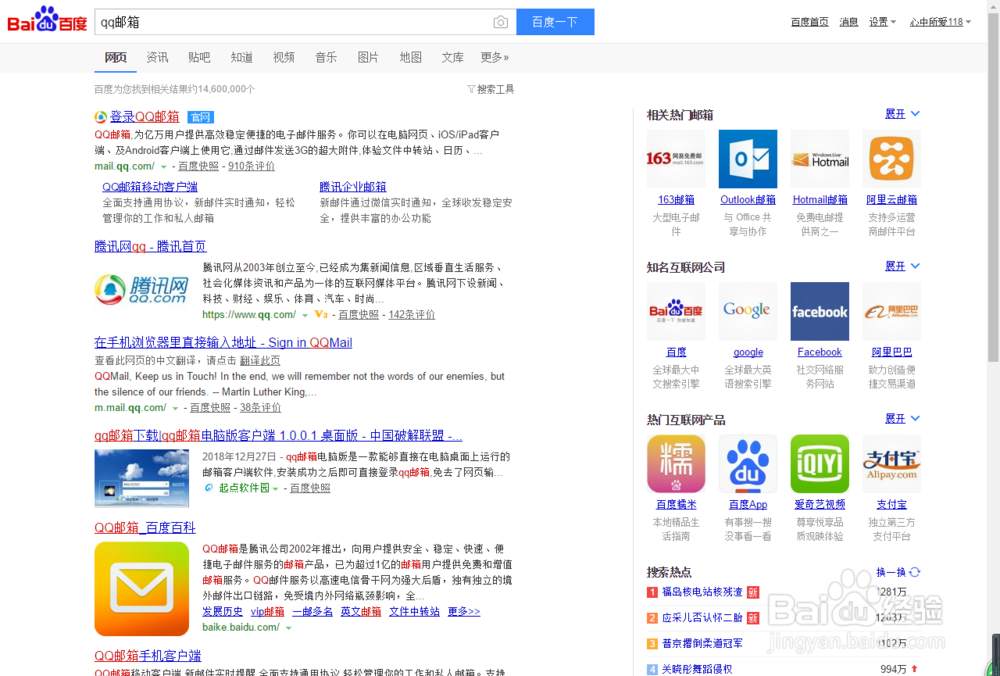The image size is (1000, 676).
Task: Click the 搜索工具 filter icon
Action: [x=471, y=89]
